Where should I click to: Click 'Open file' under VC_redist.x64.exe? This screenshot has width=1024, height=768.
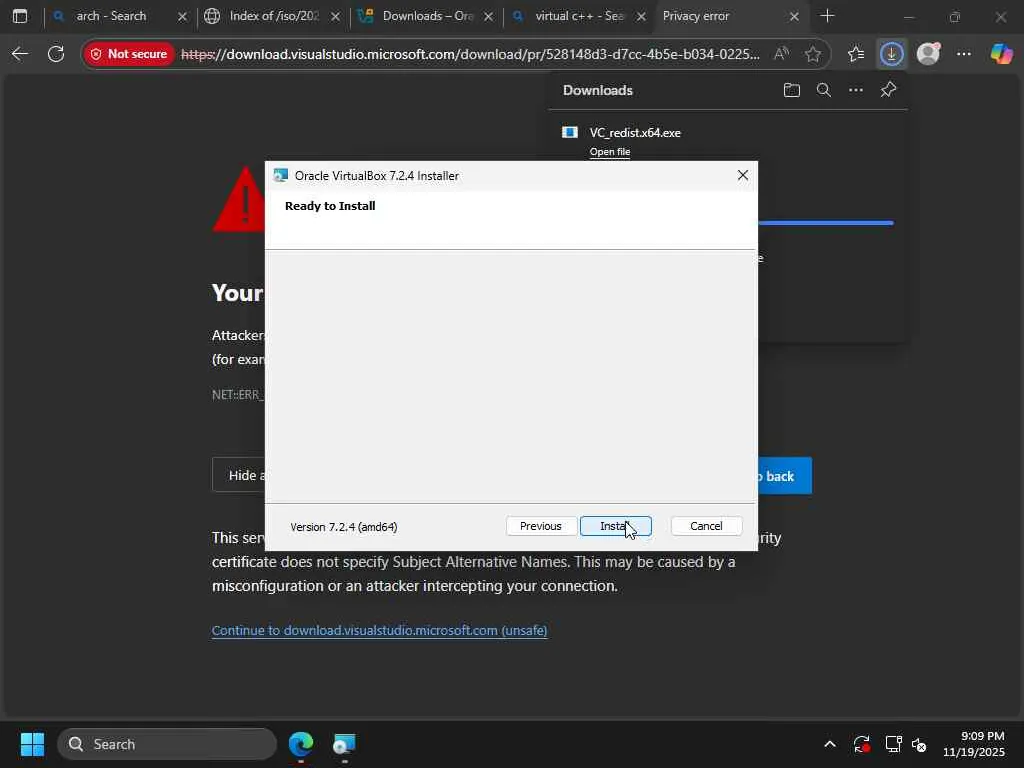pos(610,152)
